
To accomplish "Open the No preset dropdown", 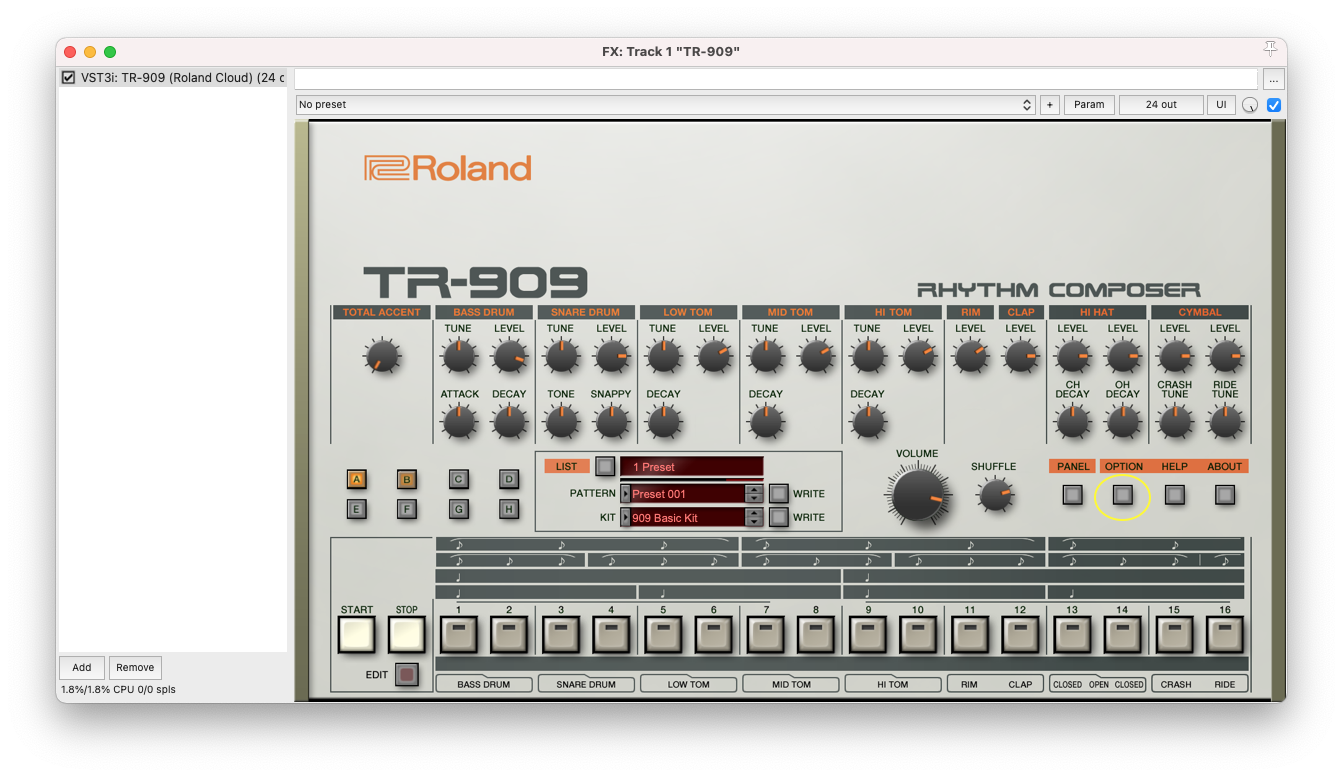I will pos(660,104).
